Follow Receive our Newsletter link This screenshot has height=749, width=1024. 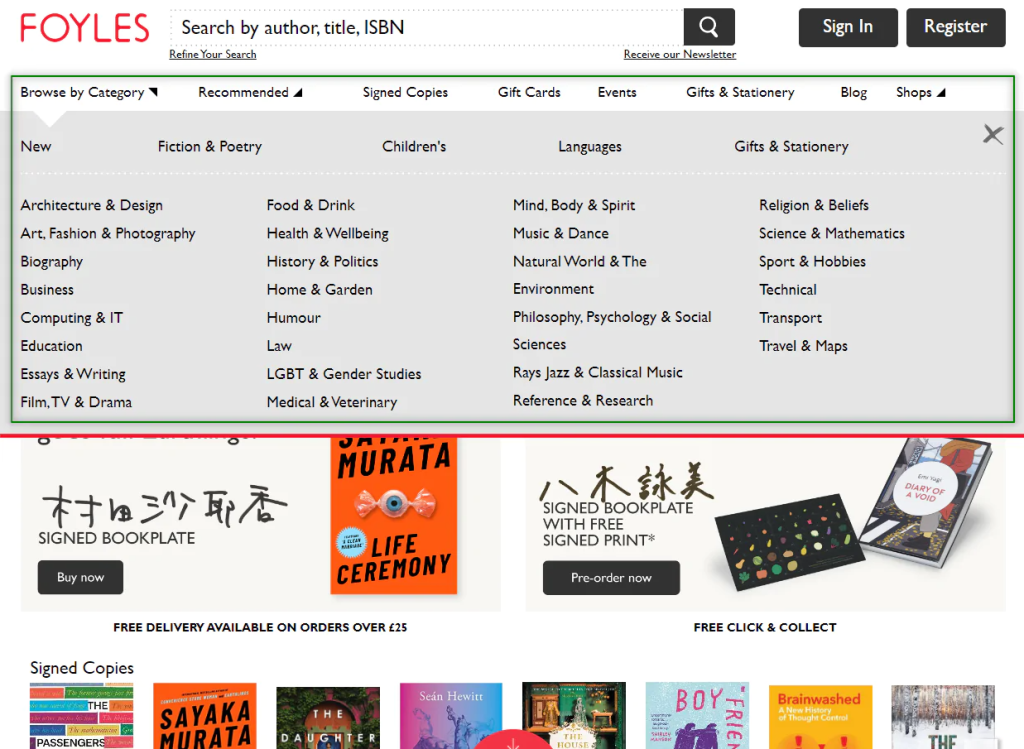pos(680,54)
